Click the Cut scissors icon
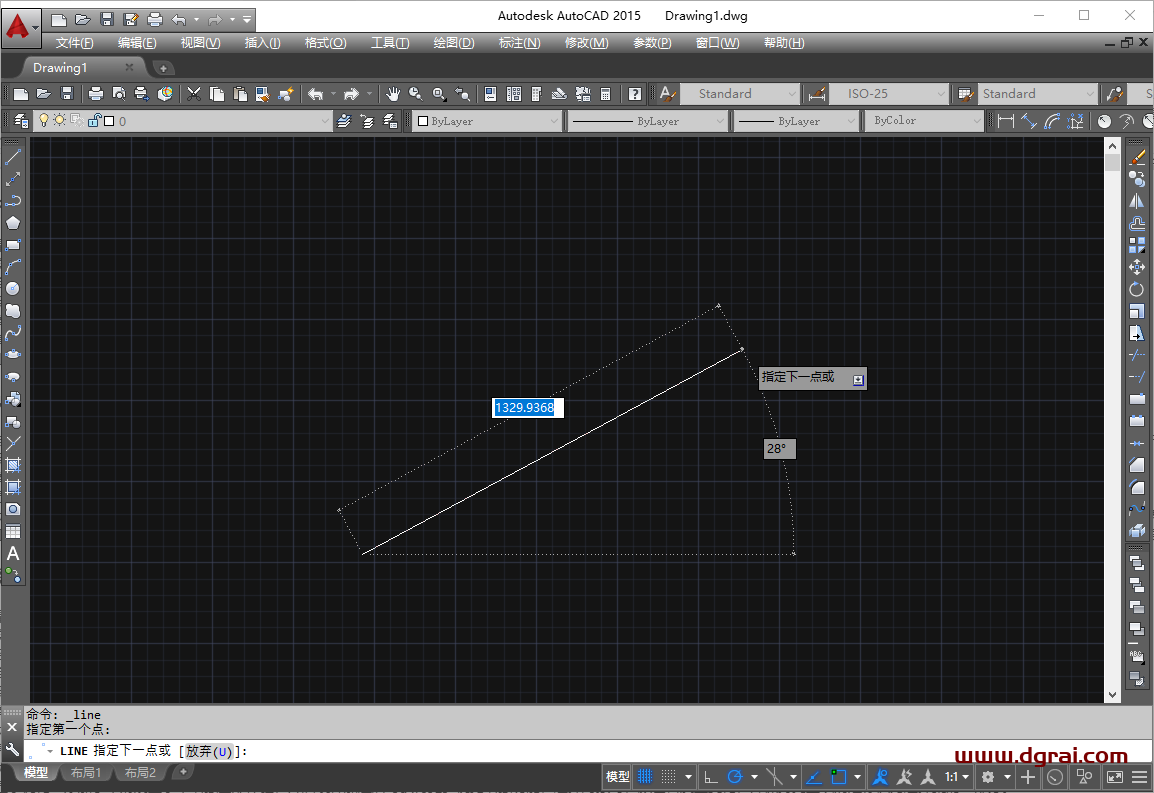Viewport: 1154px width, 793px height. [194, 94]
